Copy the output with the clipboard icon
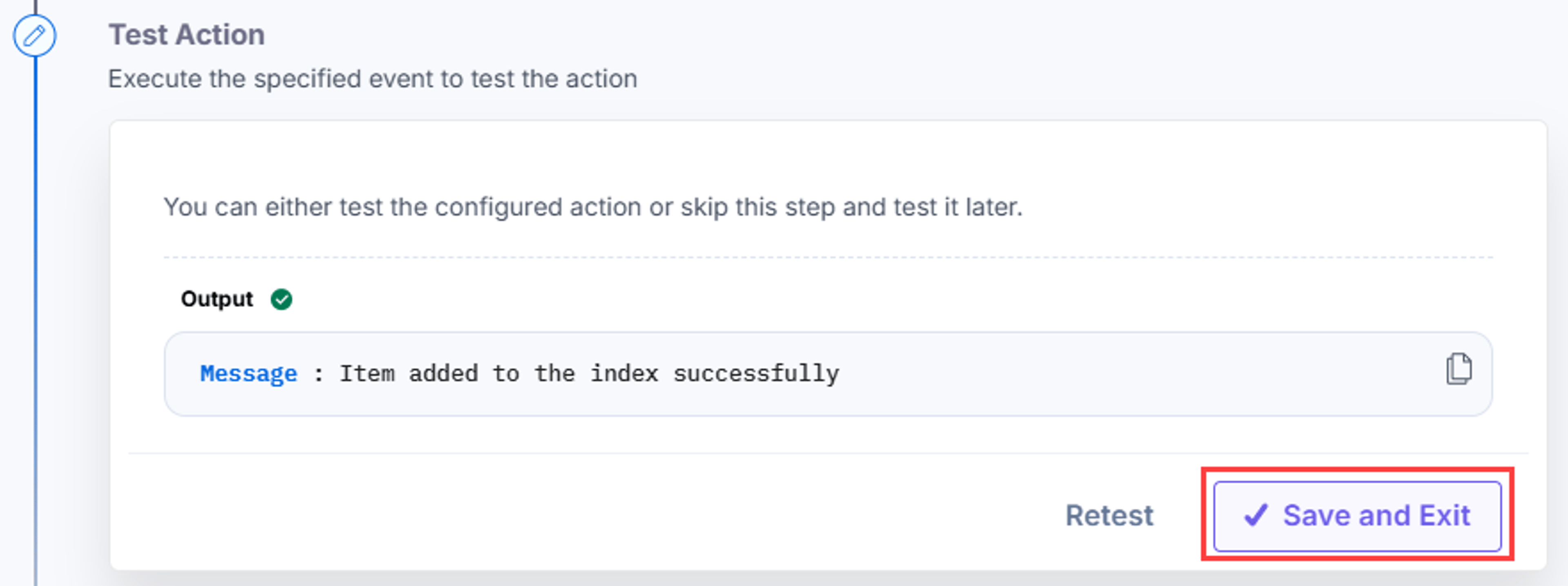The image size is (1568, 586). [x=1459, y=369]
